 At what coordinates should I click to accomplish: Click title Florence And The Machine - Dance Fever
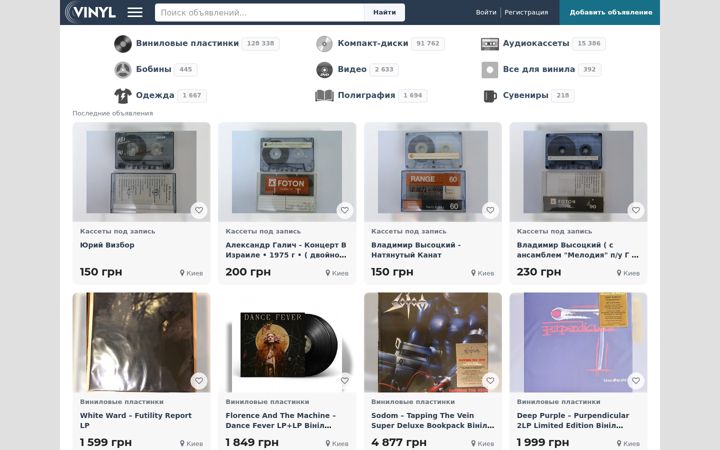[281, 421]
